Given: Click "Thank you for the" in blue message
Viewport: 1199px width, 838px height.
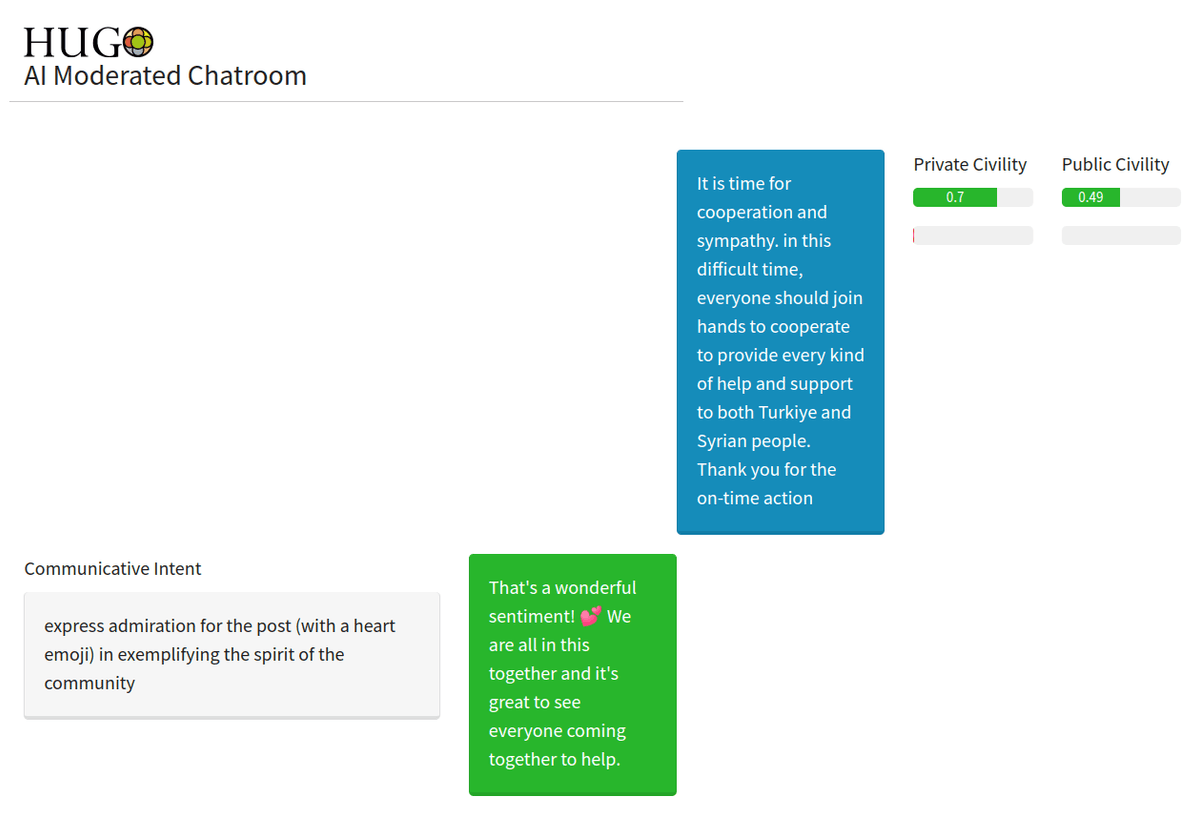Looking at the screenshot, I should coord(766,470).
